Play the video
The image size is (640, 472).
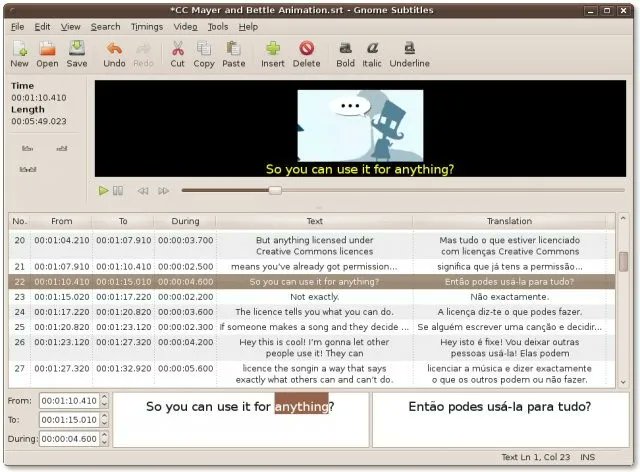[x=103, y=191]
